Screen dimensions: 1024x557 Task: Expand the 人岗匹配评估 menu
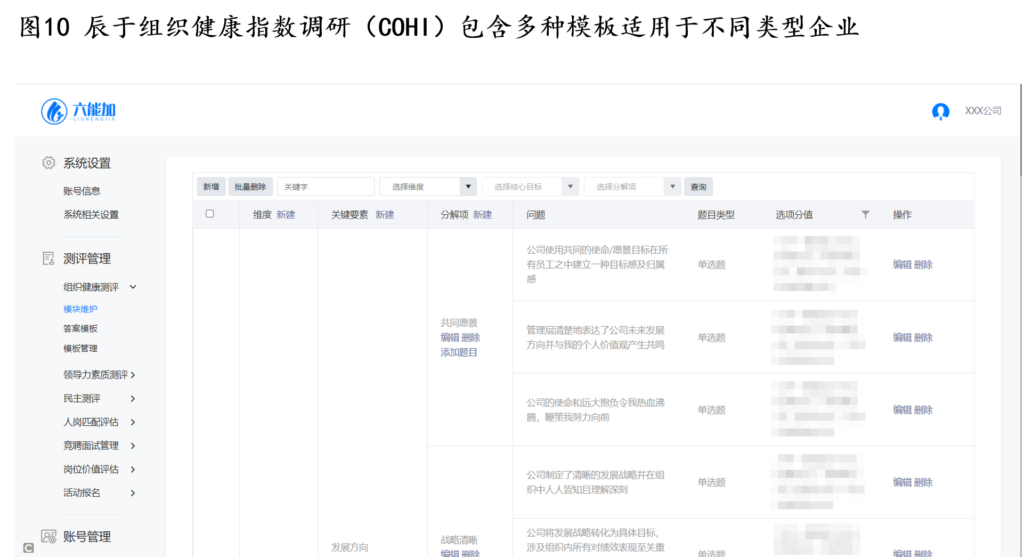coord(133,422)
